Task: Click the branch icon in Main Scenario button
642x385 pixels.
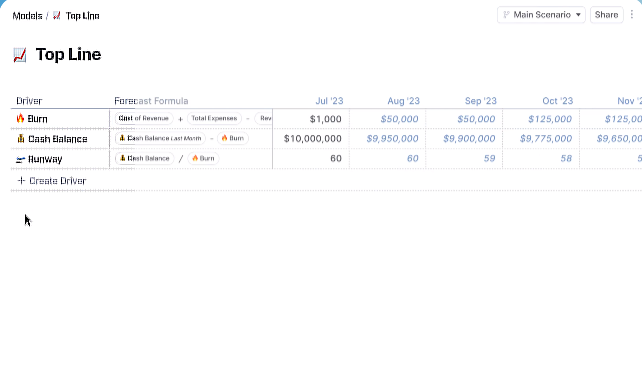Action: (x=506, y=15)
